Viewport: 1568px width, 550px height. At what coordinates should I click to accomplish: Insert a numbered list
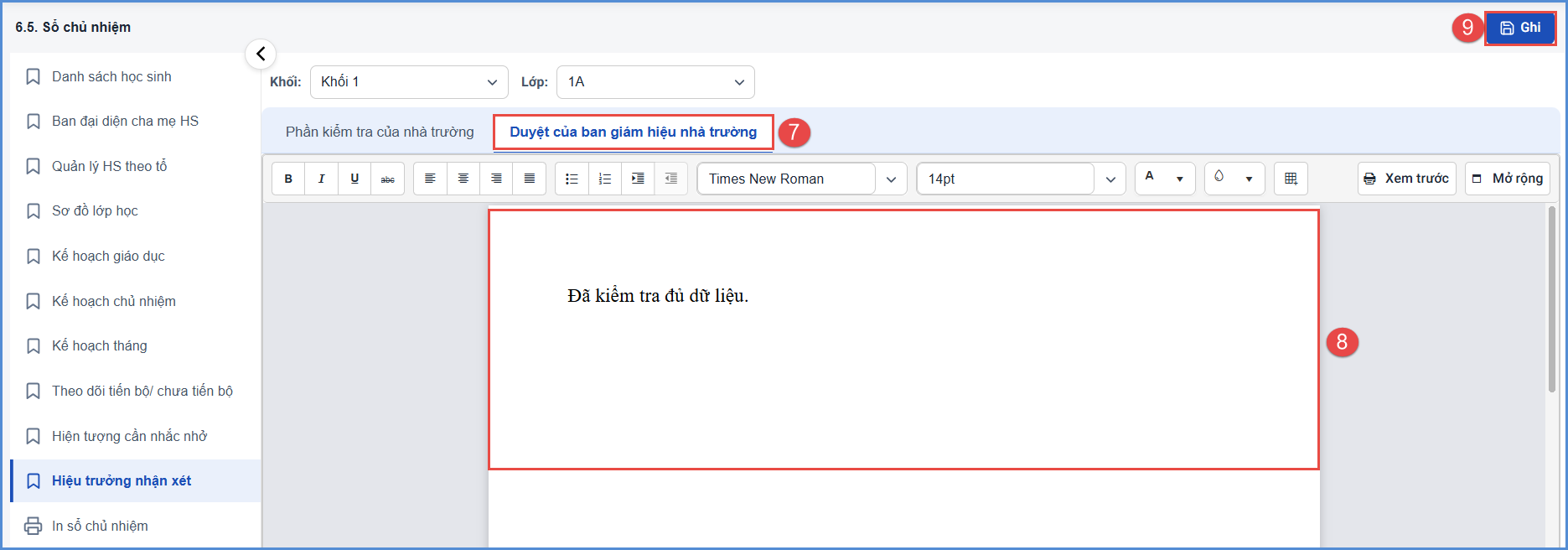tap(605, 179)
